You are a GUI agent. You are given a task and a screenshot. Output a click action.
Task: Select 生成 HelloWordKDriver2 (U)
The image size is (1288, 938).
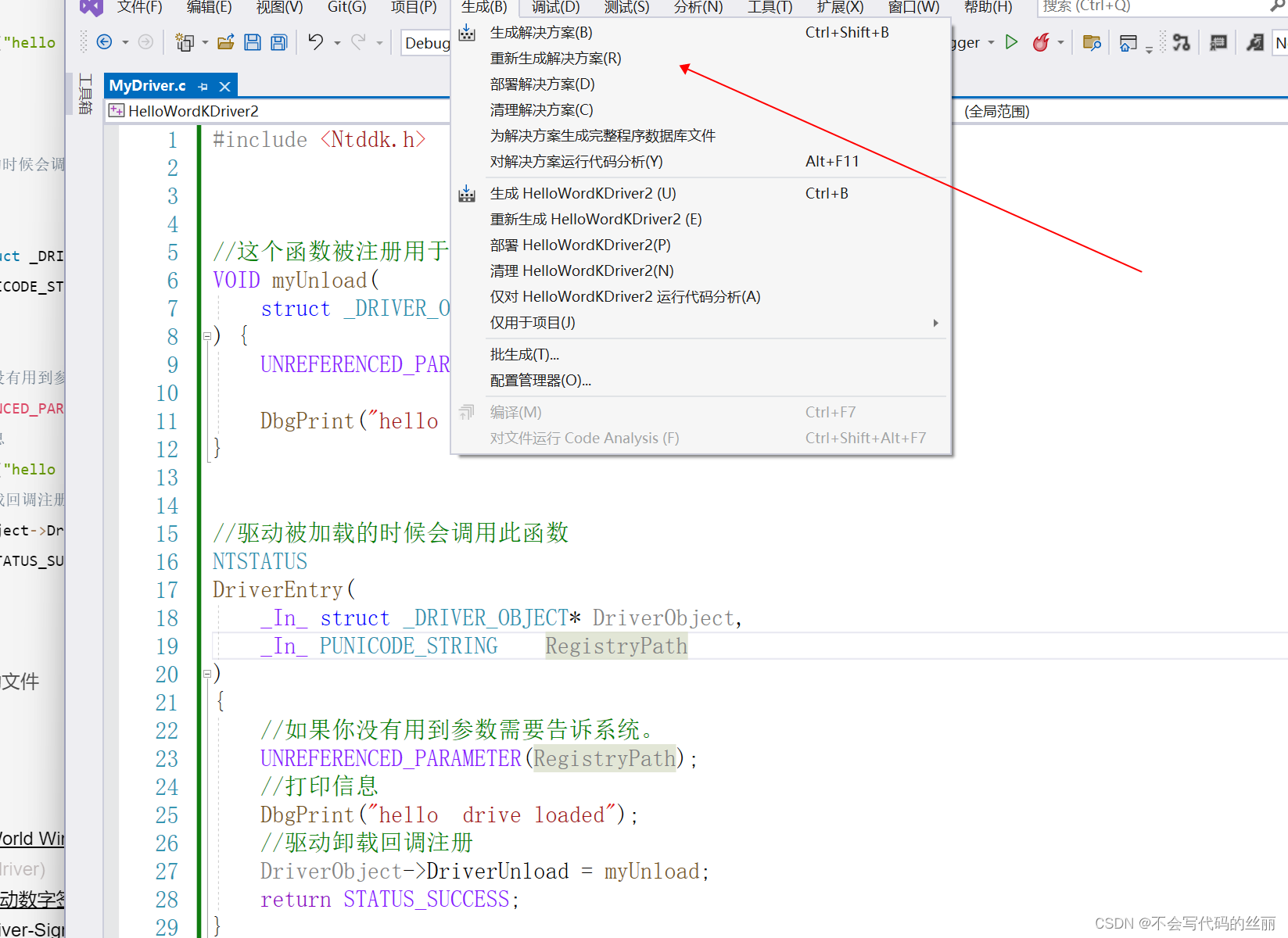pos(701,194)
